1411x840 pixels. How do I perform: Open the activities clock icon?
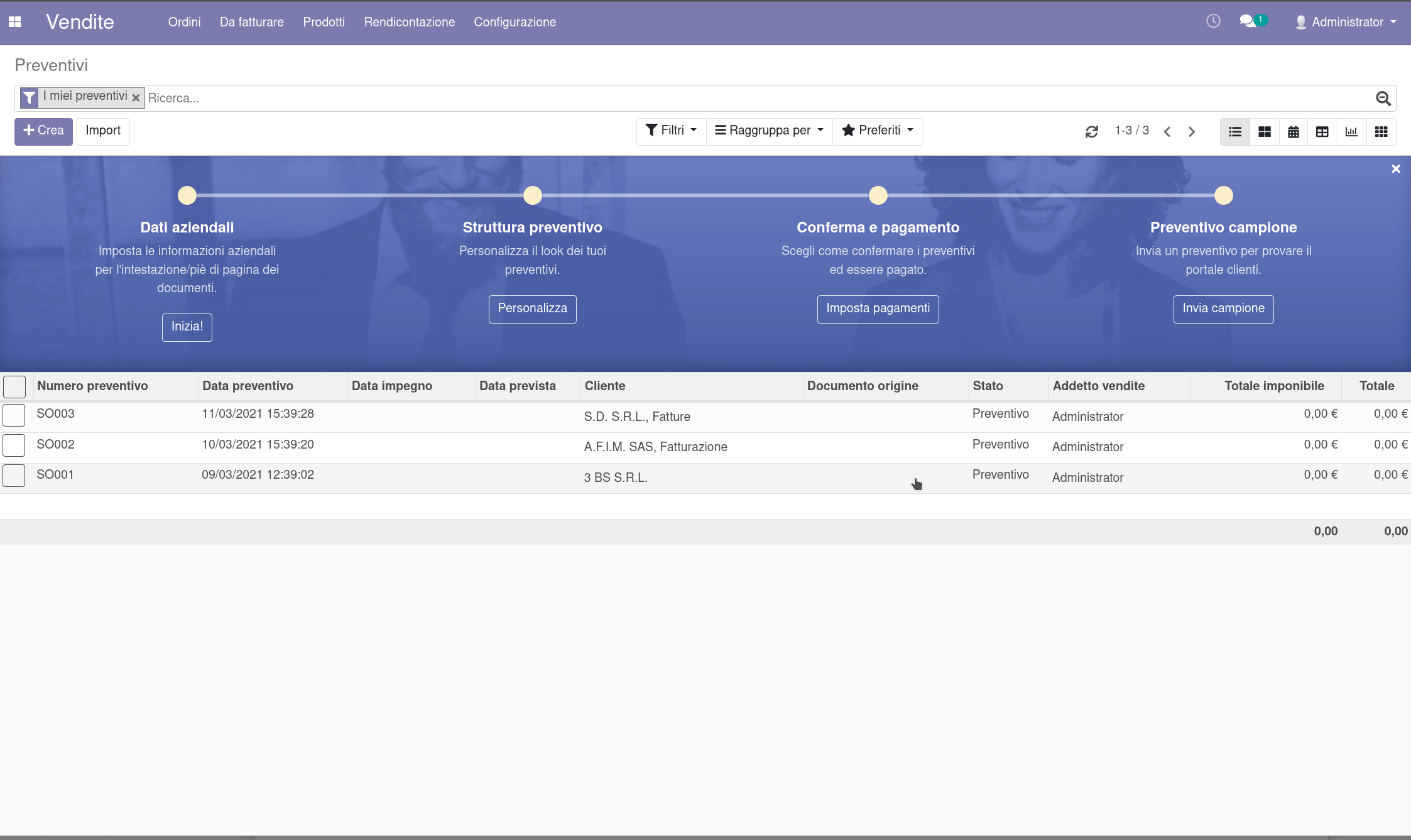tap(1213, 21)
